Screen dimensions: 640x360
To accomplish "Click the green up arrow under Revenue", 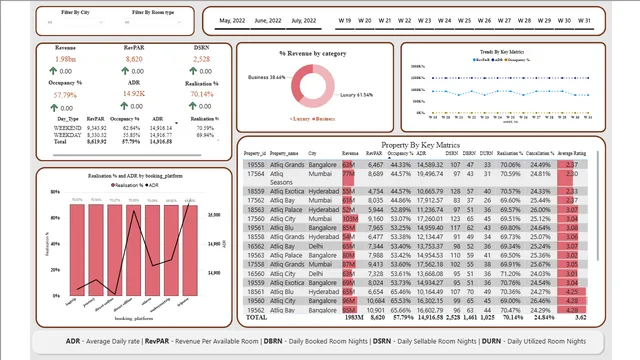I will coord(53,71).
